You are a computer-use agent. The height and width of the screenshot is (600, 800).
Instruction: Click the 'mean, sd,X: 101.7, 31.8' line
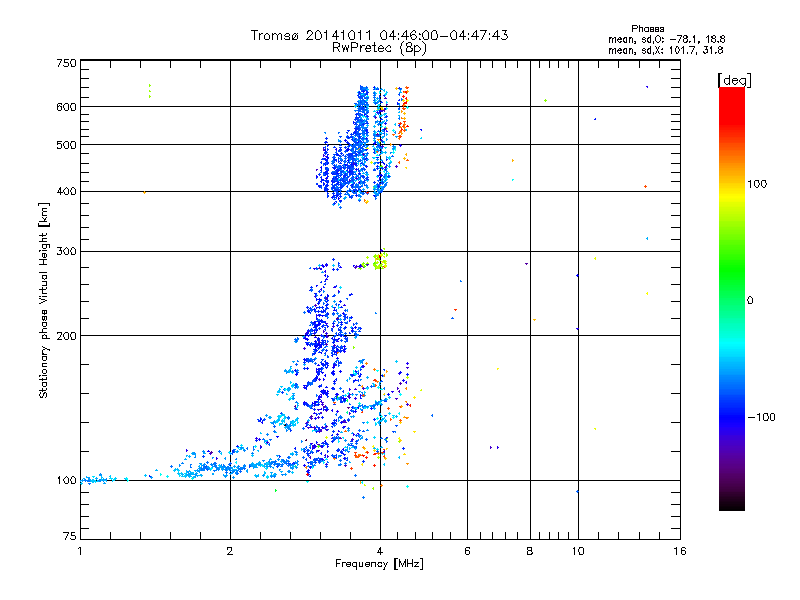(665, 50)
